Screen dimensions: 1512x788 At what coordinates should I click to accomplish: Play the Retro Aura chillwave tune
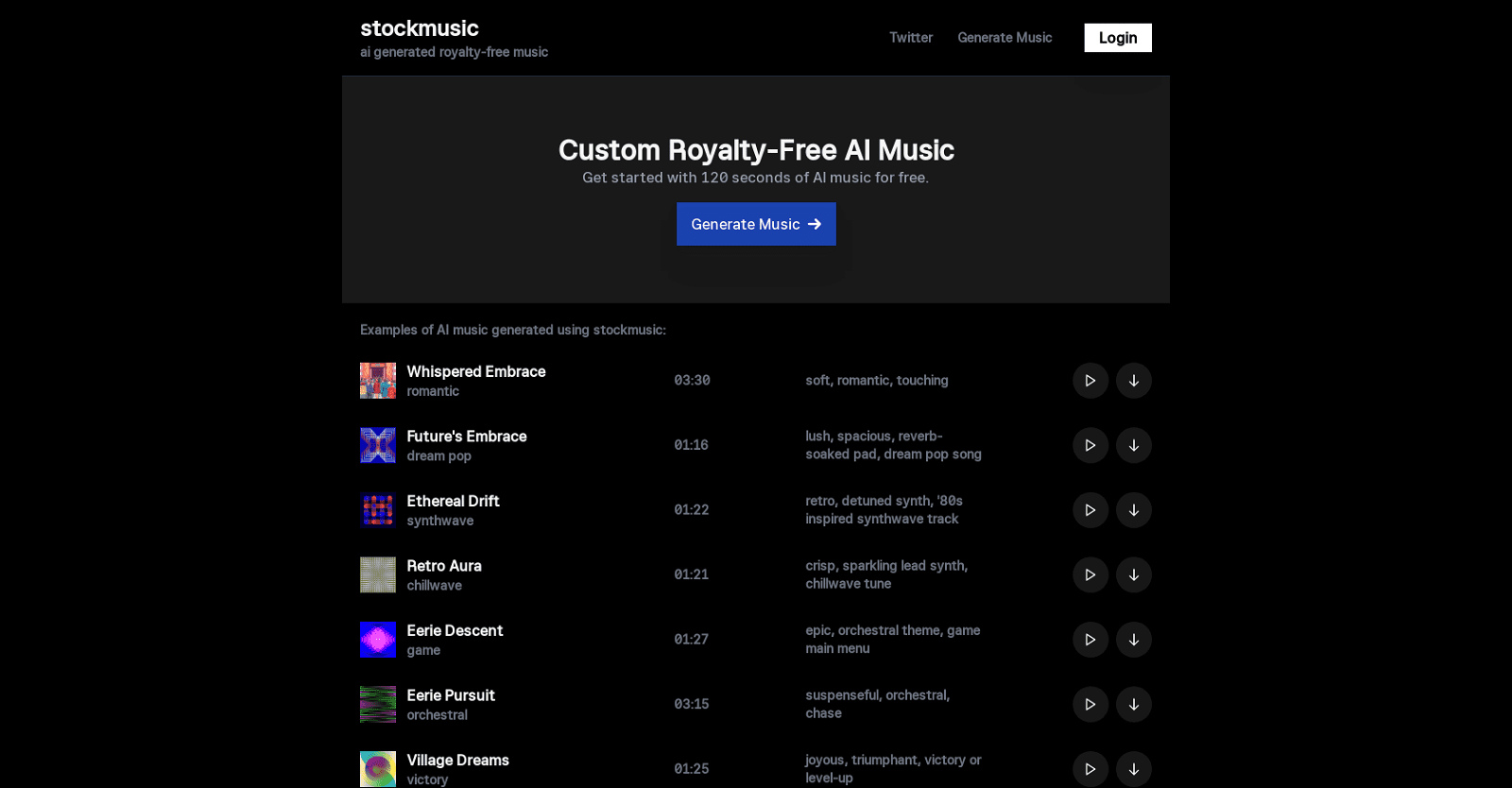coord(1091,574)
